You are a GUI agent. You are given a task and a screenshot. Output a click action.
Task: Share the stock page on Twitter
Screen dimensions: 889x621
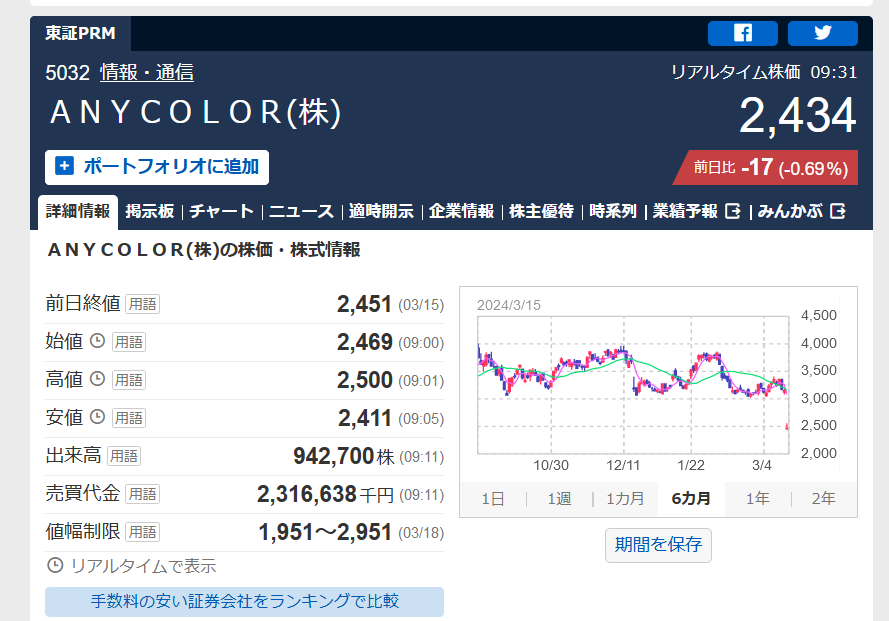pyautogui.click(x=822, y=33)
